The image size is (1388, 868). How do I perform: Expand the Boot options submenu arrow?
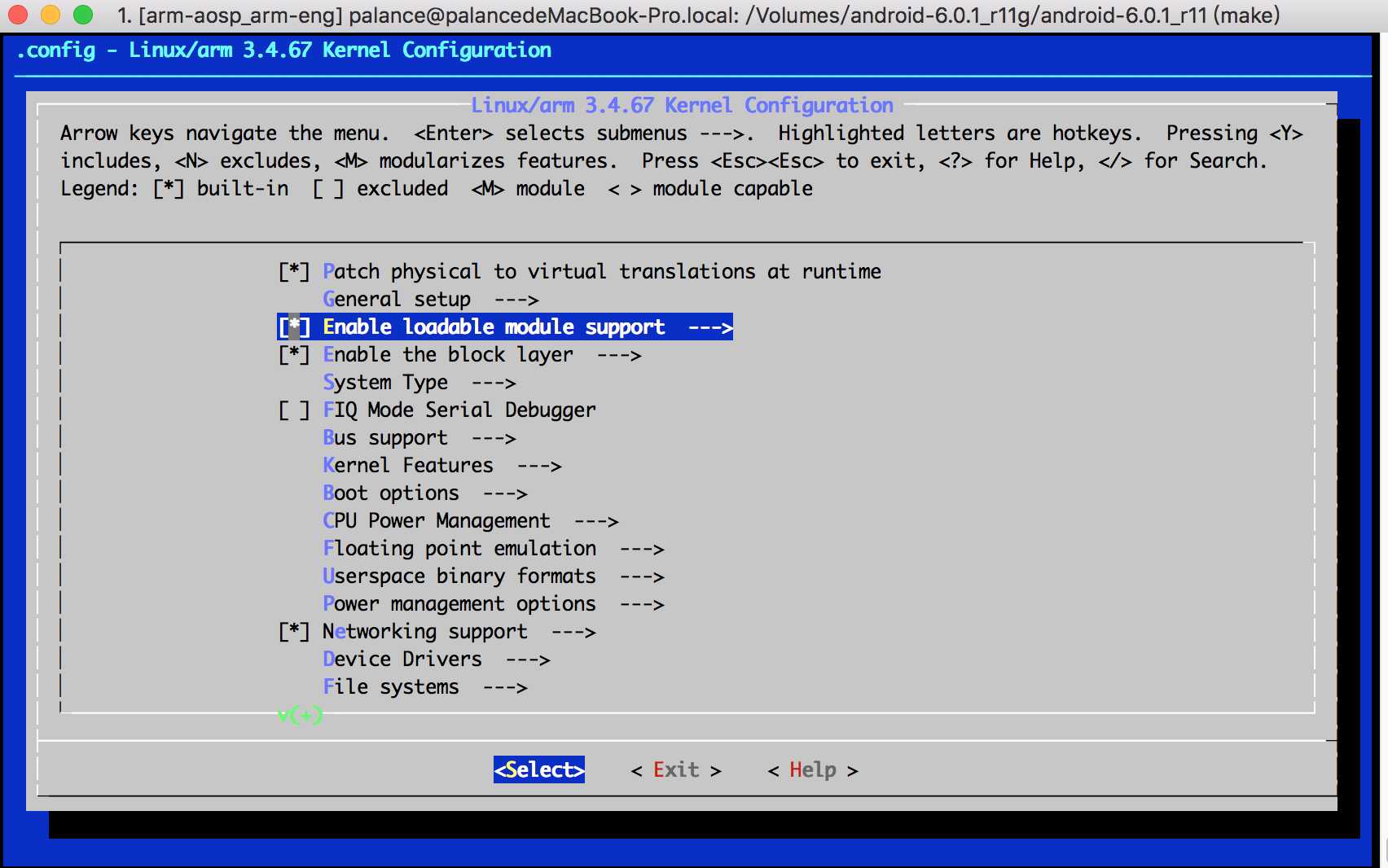click(505, 493)
